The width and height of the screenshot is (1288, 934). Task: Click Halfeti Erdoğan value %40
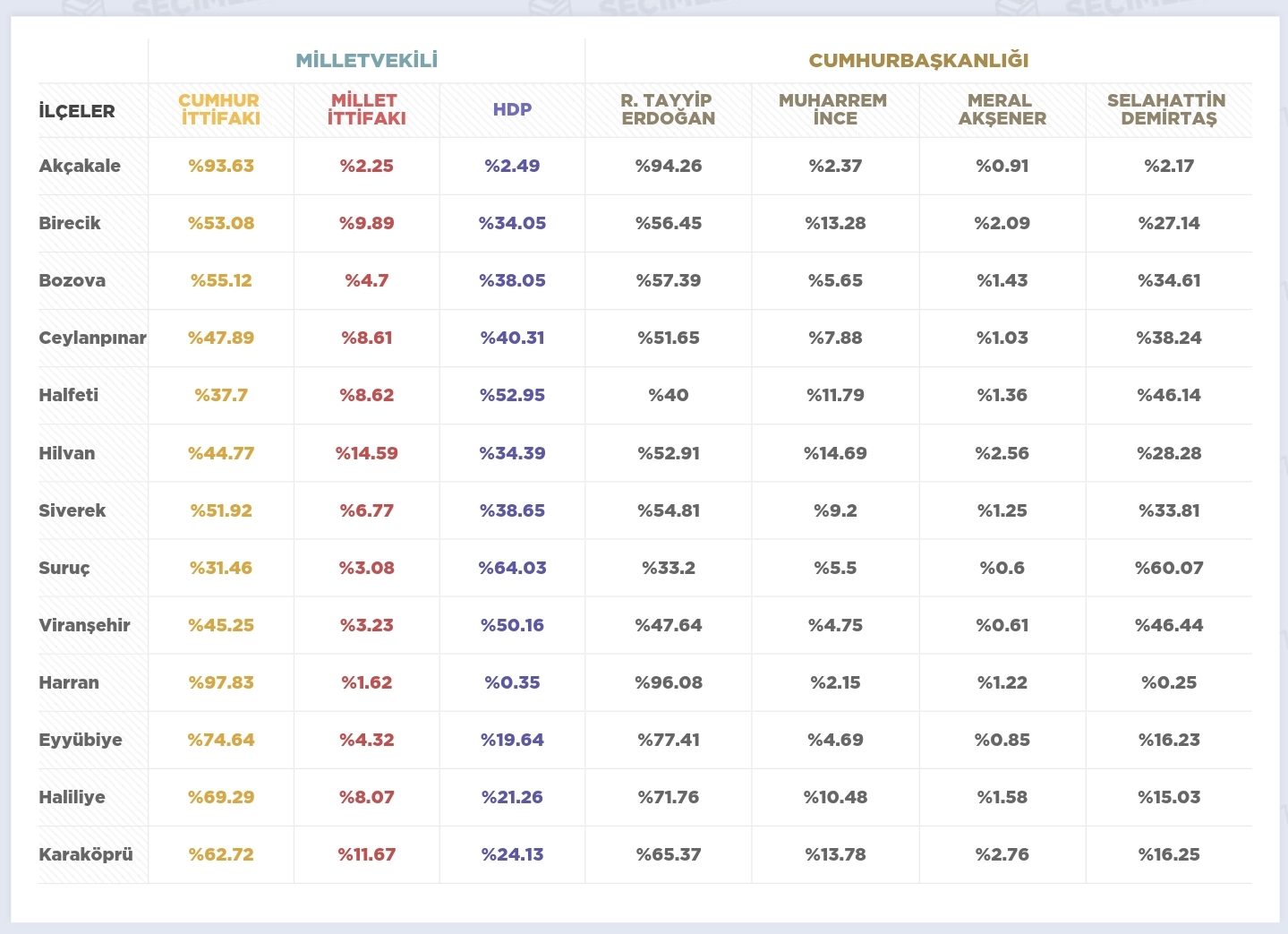pyautogui.click(x=669, y=395)
